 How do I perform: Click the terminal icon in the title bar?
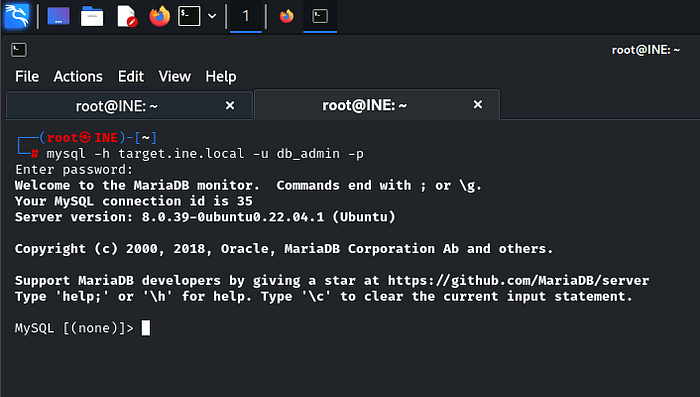click(19, 50)
